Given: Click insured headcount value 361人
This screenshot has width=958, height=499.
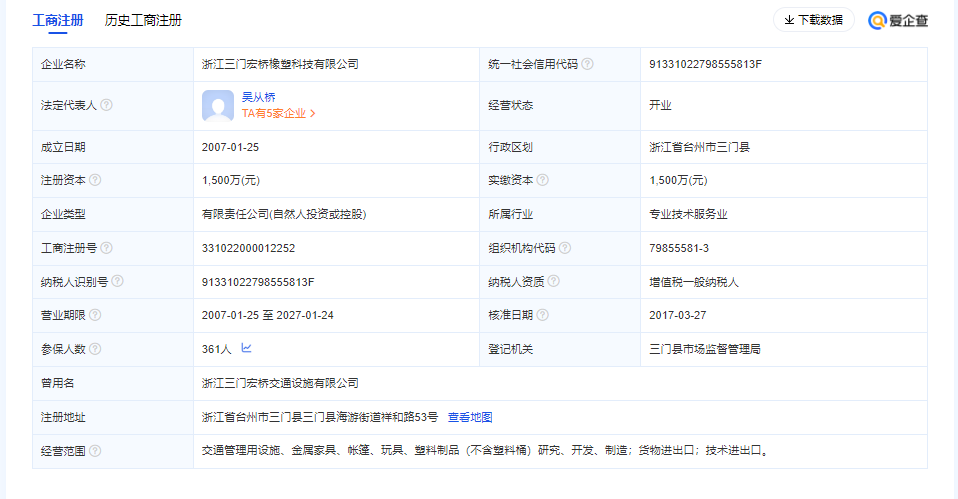Looking at the screenshot, I should pos(216,349).
